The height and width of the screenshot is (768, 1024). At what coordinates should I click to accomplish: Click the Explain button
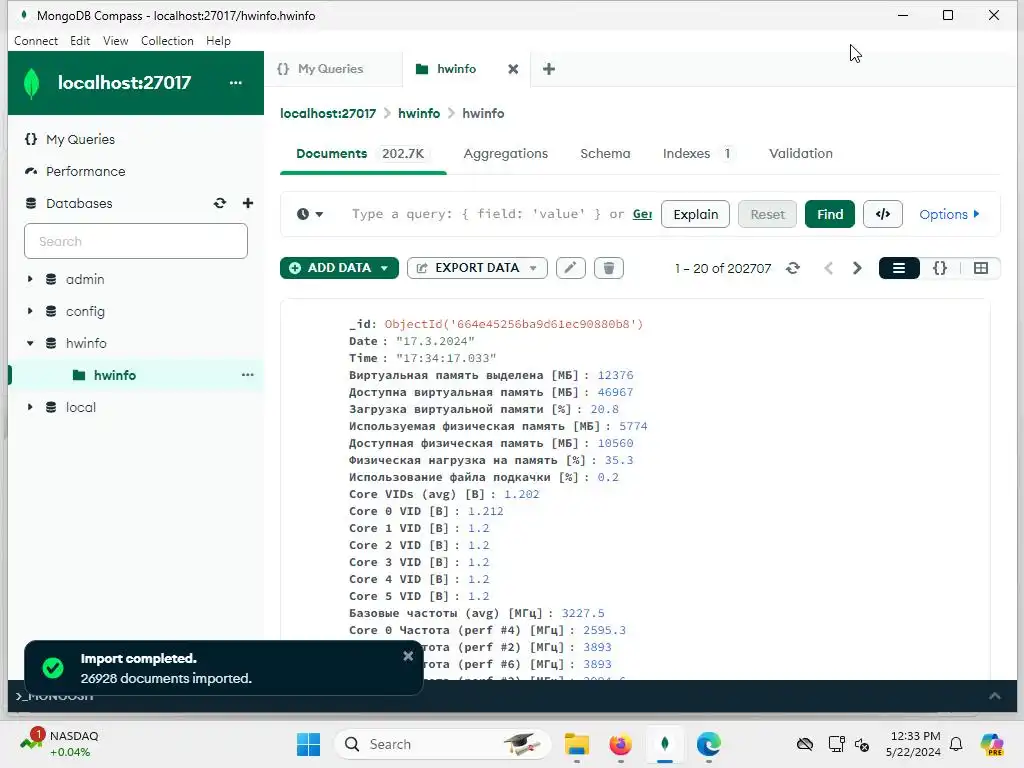pos(696,214)
